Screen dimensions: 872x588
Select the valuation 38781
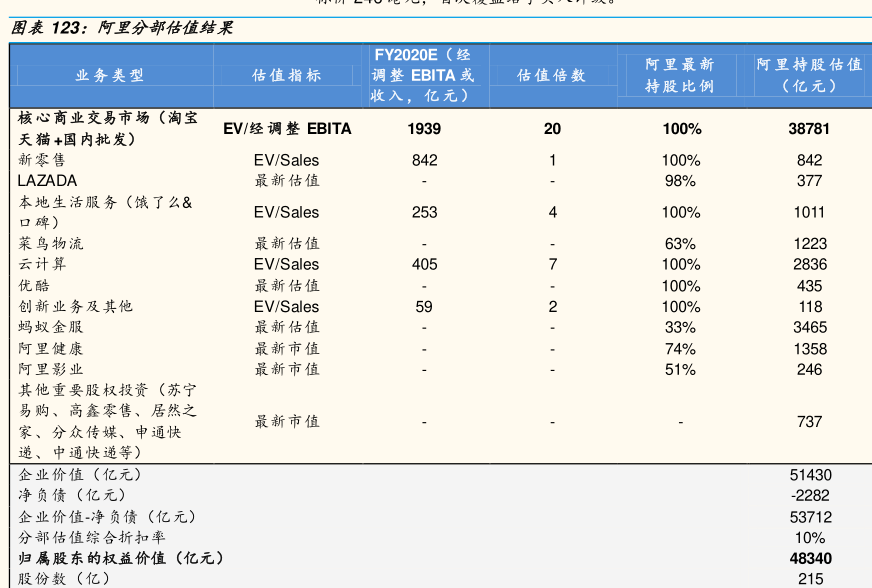click(809, 129)
